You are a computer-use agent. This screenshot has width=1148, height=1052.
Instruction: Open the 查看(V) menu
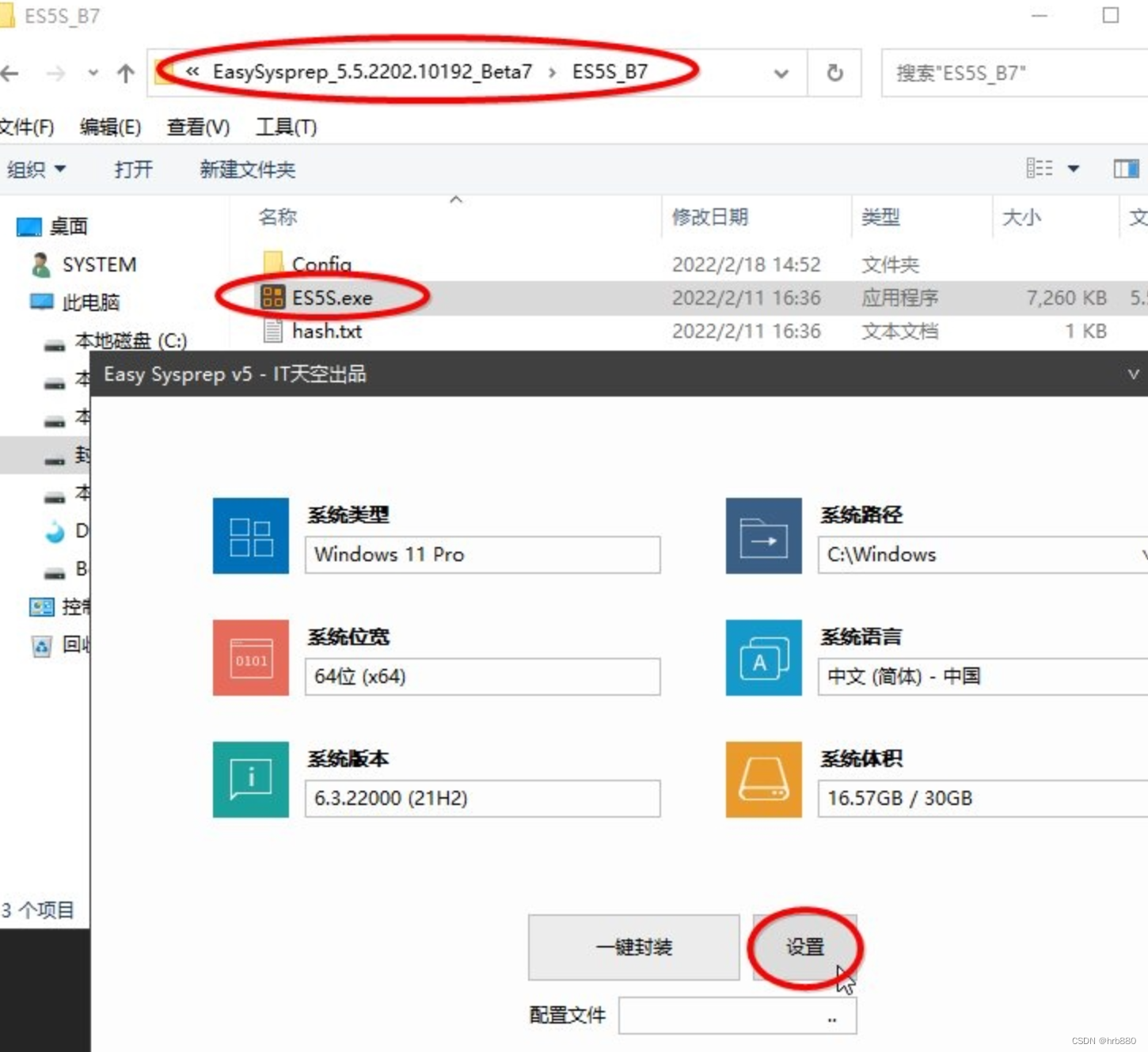coord(198,127)
